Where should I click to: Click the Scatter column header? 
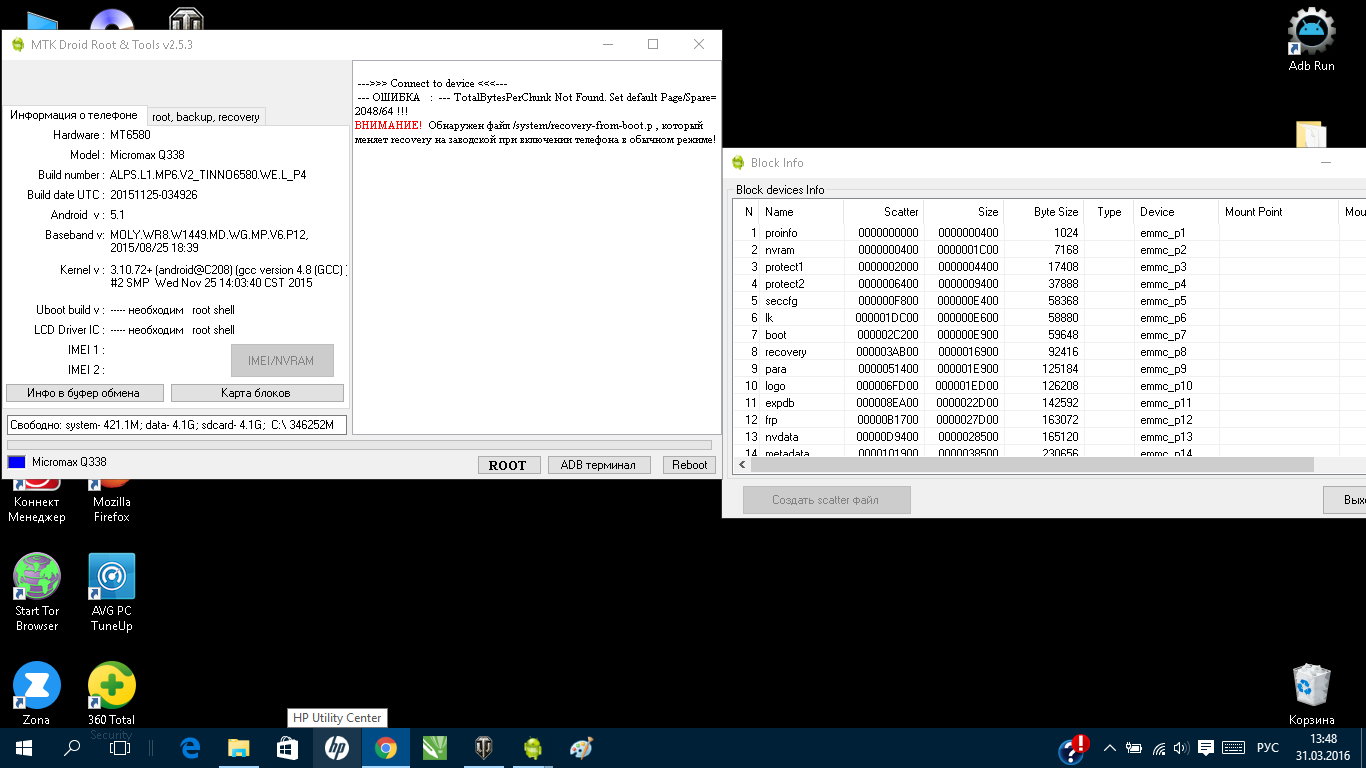coord(883,212)
